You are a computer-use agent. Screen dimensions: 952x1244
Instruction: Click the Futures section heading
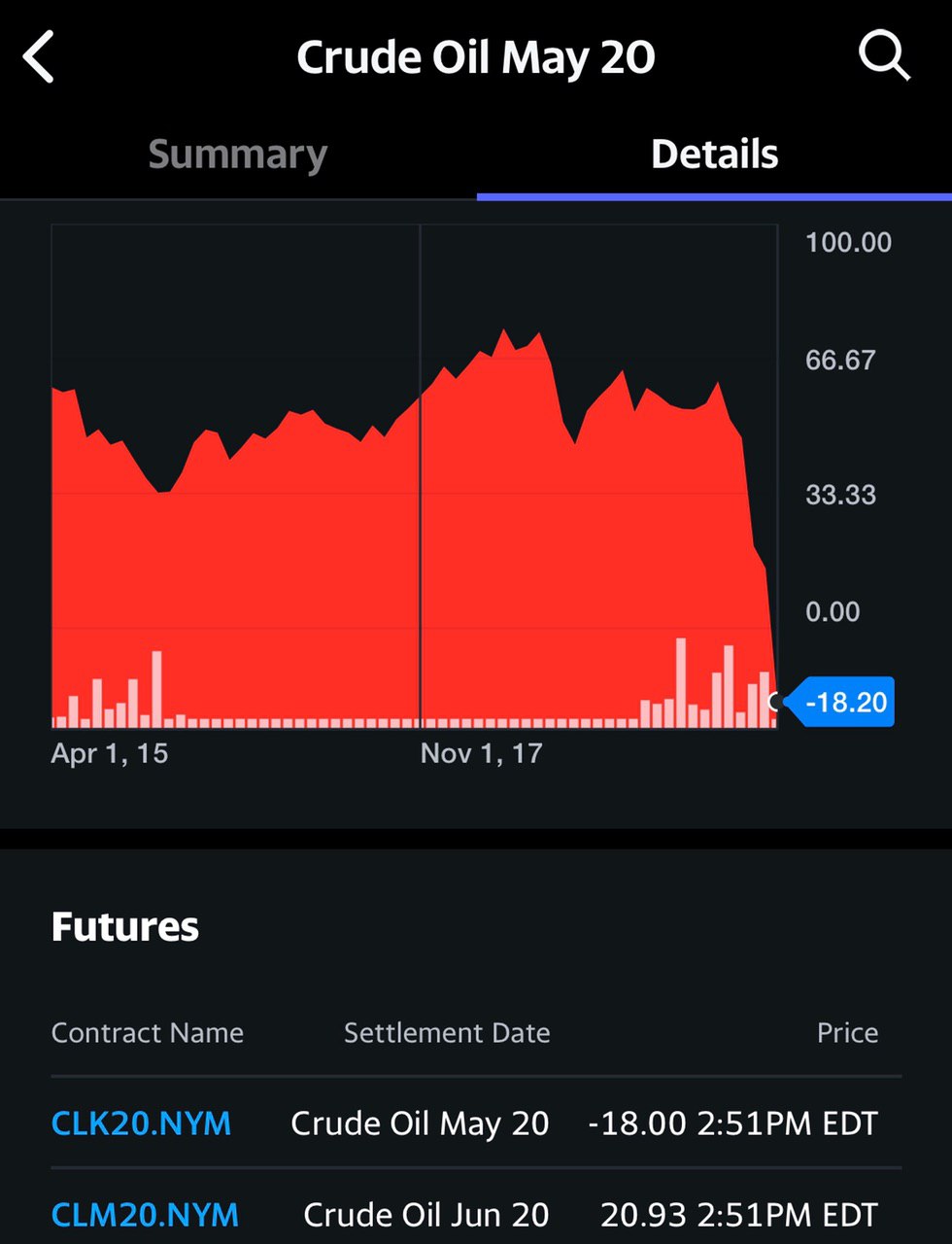124,926
